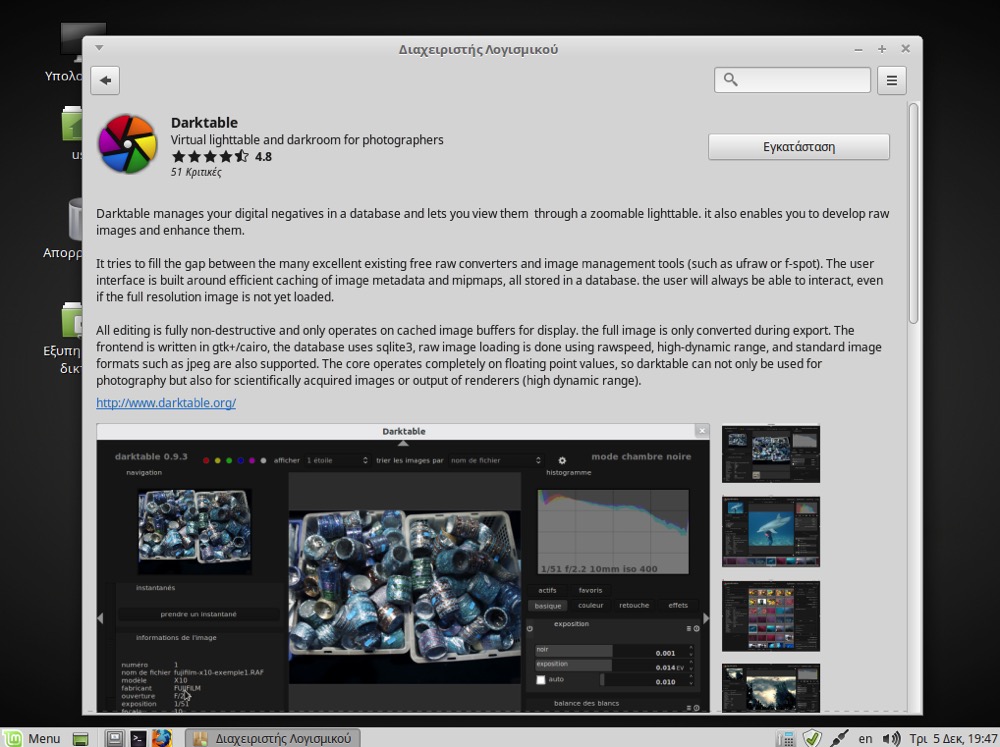Show the desktop via the green panel icon
Image resolution: width=1000 pixels, height=747 pixels.
pos(80,739)
